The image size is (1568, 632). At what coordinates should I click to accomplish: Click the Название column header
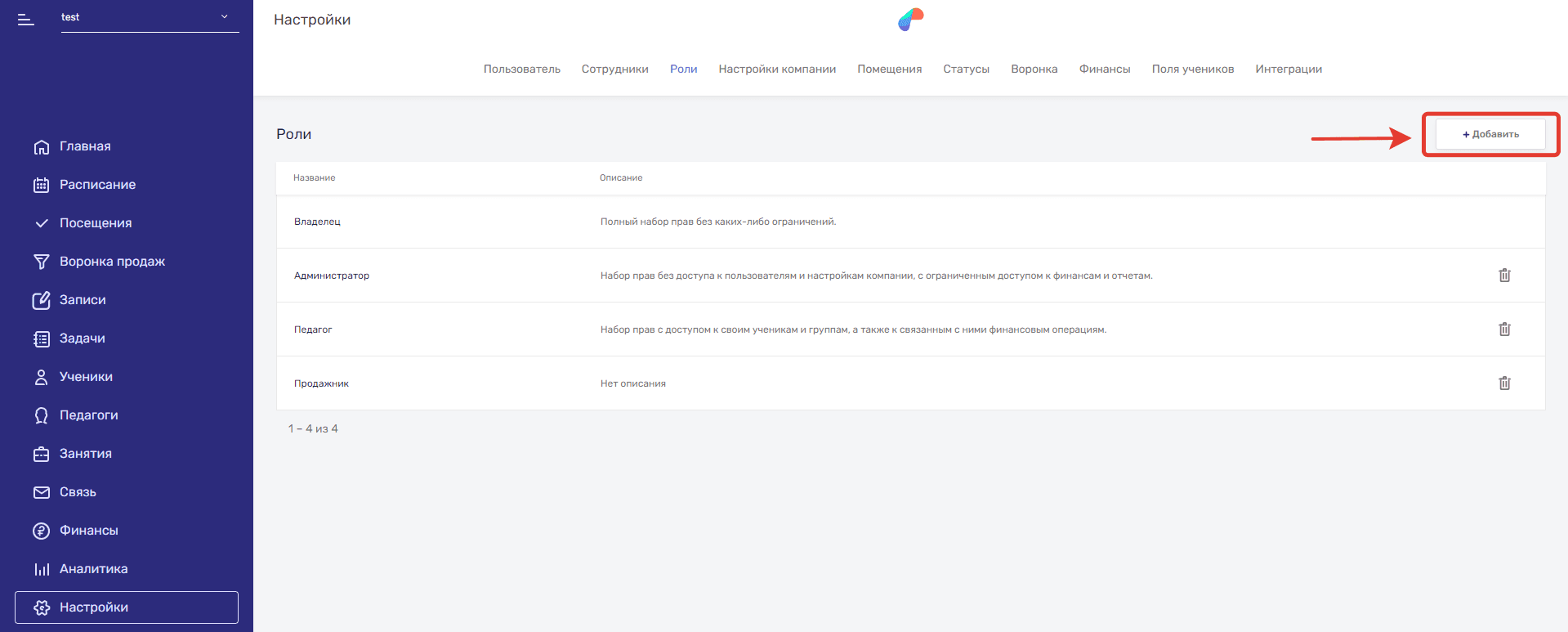point(314,177)
